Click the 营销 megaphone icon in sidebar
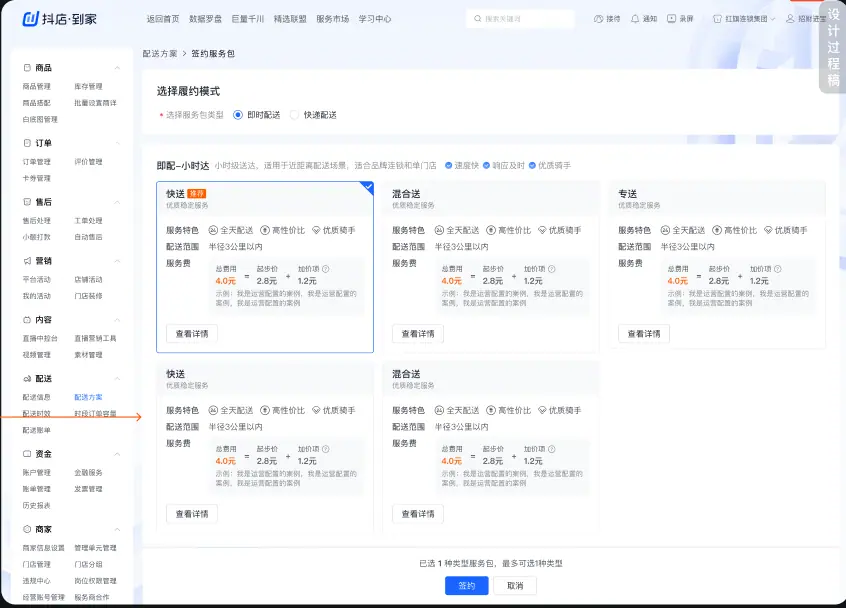Viewport: 846px width, 608px height. tap(27, 261)
